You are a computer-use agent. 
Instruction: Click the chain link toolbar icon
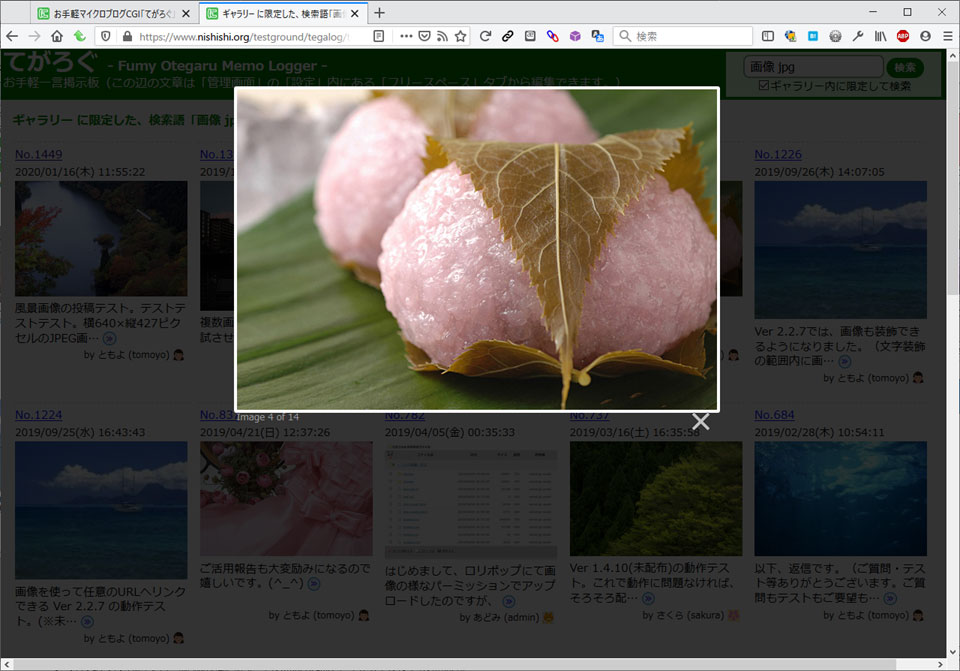point(508,36)
